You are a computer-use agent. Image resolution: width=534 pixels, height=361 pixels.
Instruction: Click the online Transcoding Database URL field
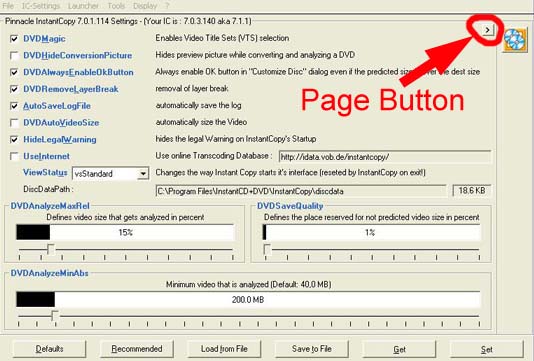(x=385, y=157)
